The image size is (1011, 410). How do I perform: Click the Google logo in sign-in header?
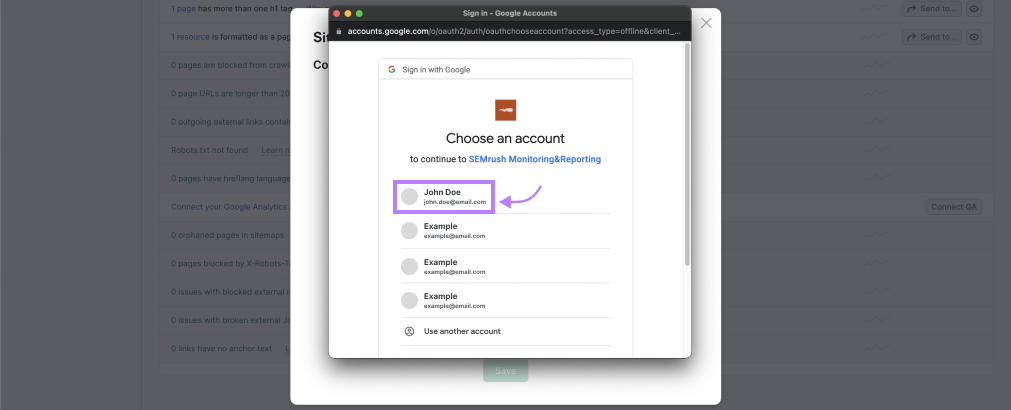(392, 70)
